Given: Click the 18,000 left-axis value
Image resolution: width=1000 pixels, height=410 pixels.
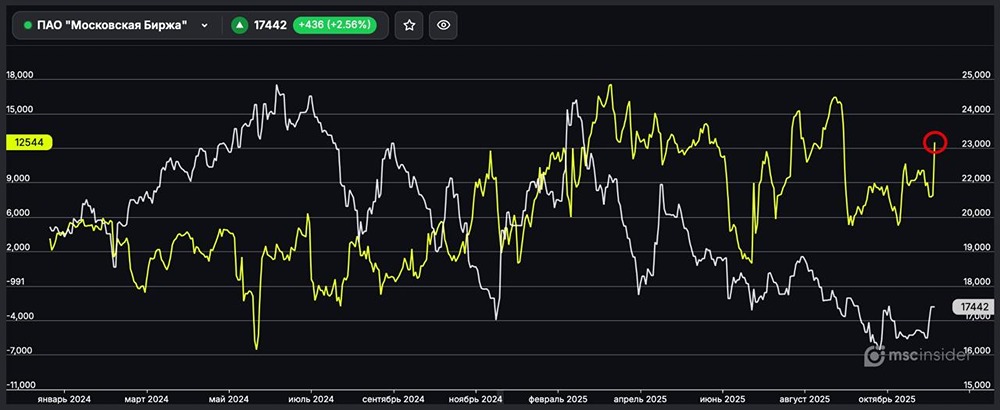Looking at the screenshot, I should (x=20, y=75).
